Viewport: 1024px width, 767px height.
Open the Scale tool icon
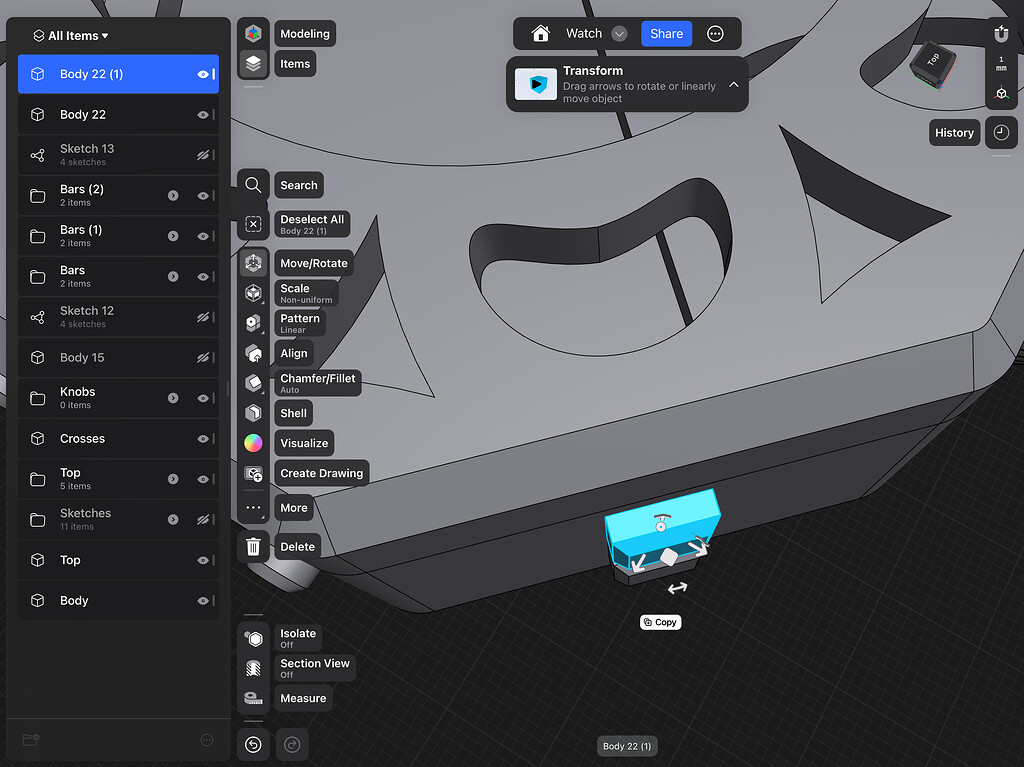point(253,293)
